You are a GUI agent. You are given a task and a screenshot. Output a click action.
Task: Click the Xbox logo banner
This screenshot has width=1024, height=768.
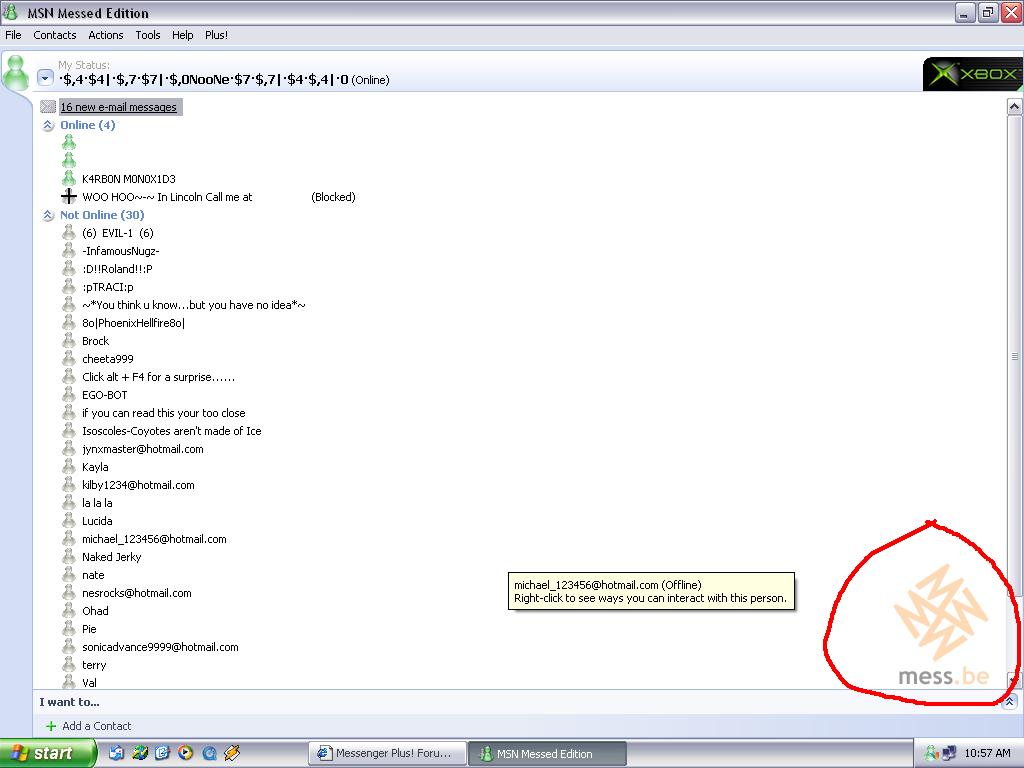click(x=972, y=74)
